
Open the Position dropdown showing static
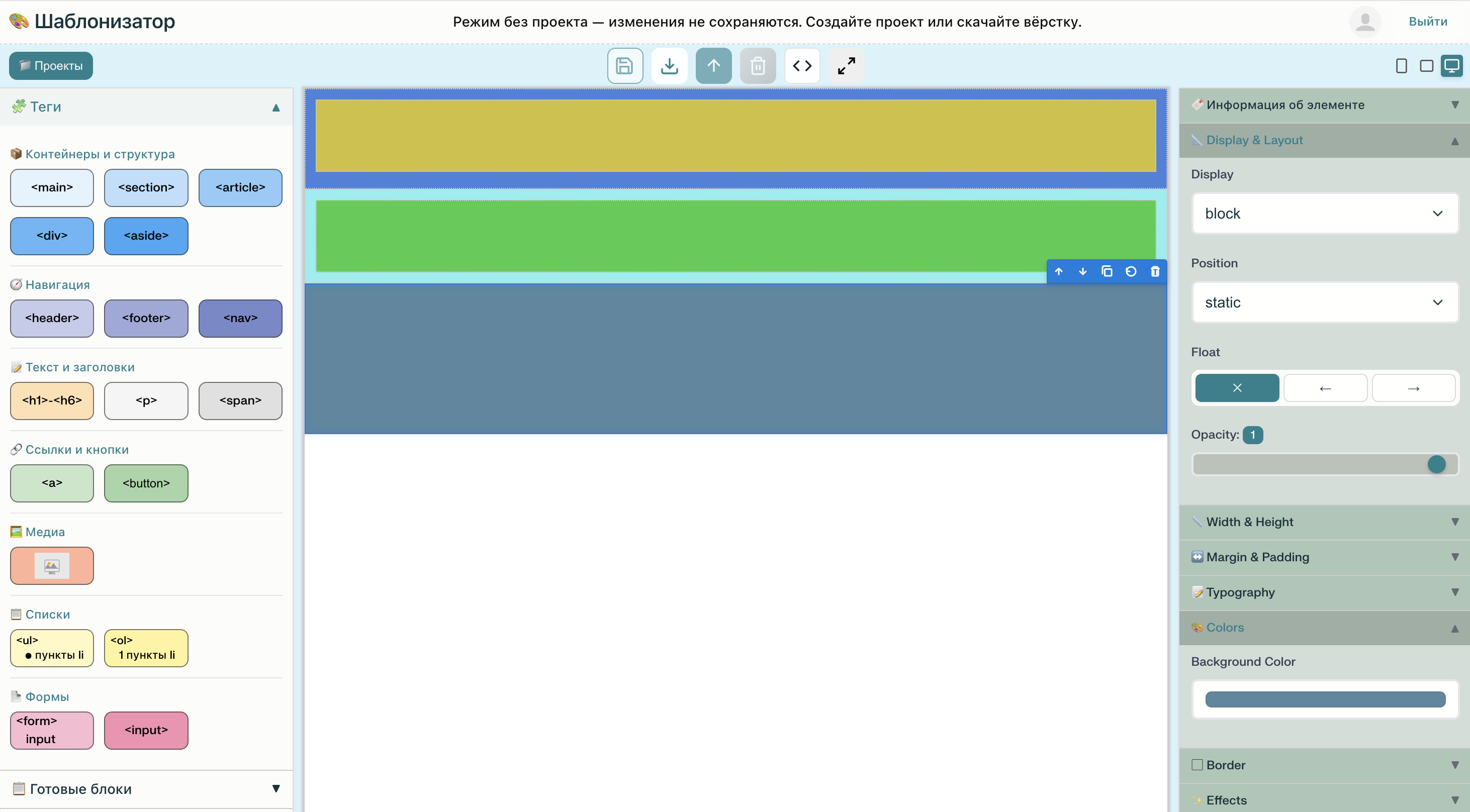point(1325,302)
